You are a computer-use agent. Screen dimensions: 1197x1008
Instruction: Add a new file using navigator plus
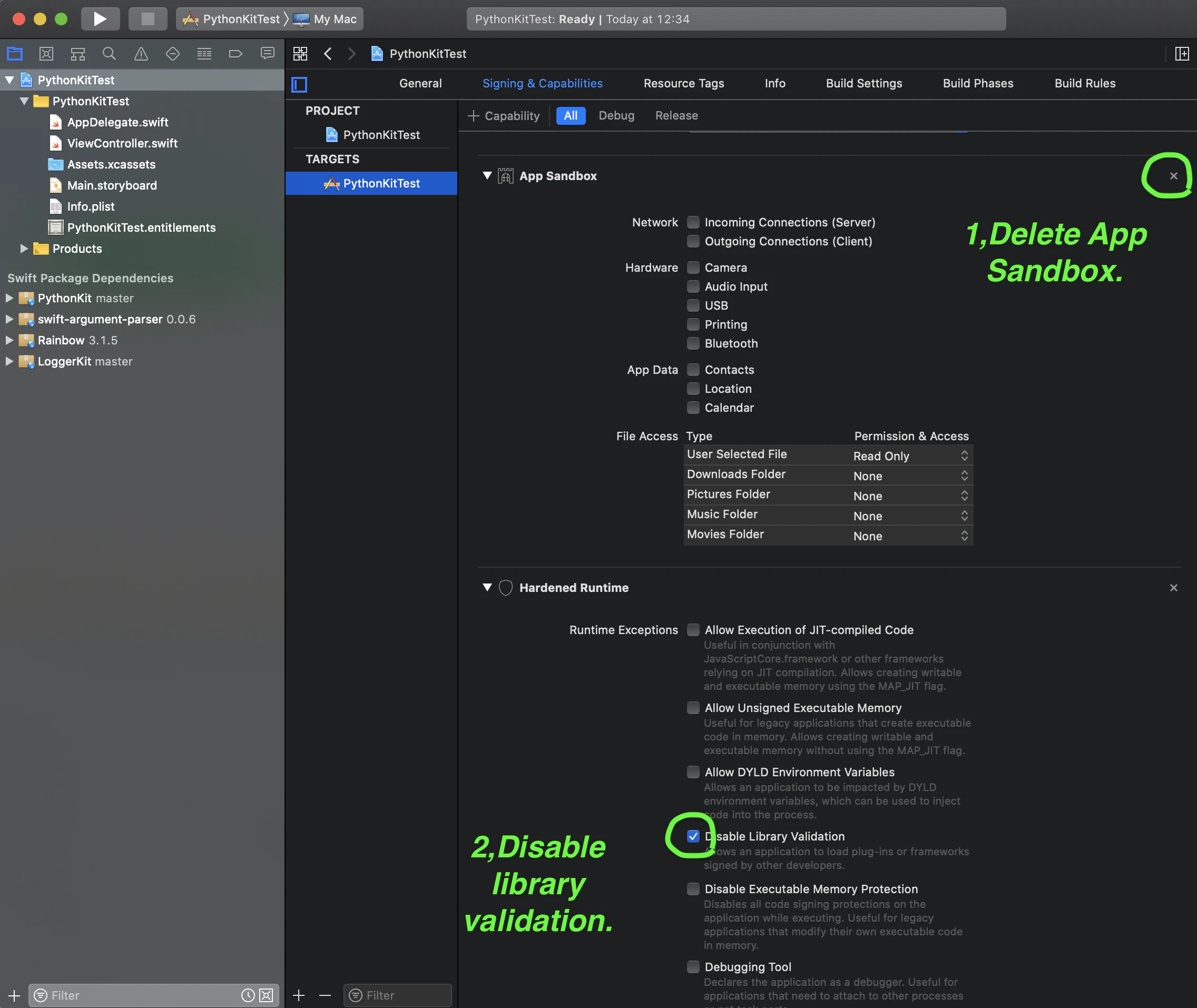(14, 995)
